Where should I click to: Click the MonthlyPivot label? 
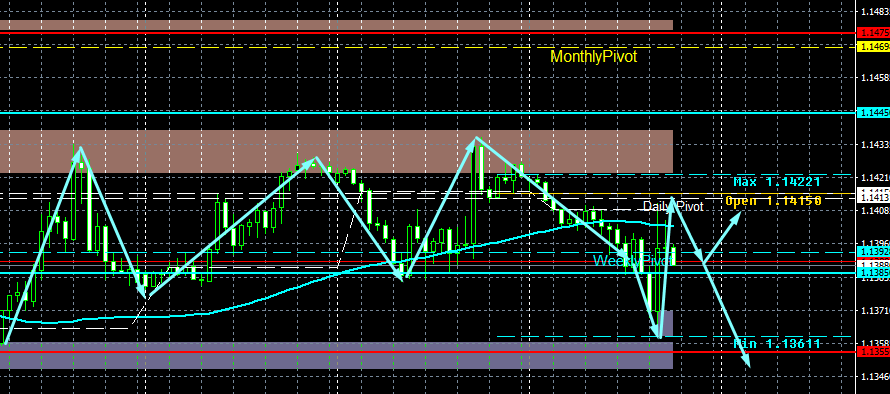[594, 57]
